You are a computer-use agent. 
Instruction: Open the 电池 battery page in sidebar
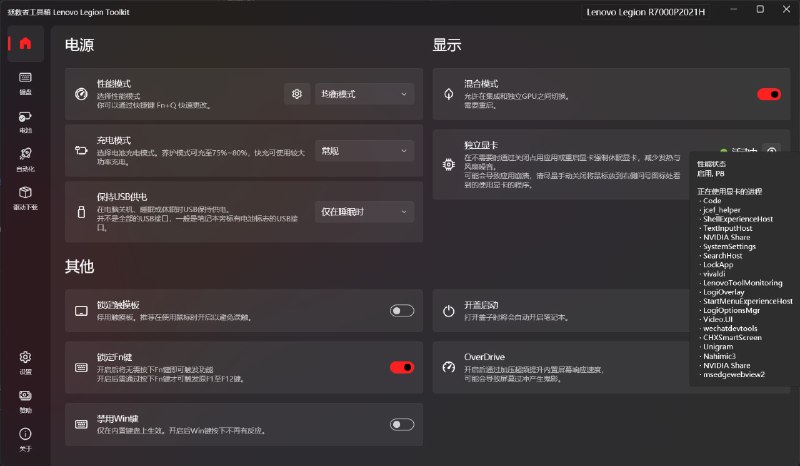pos(25,120)
